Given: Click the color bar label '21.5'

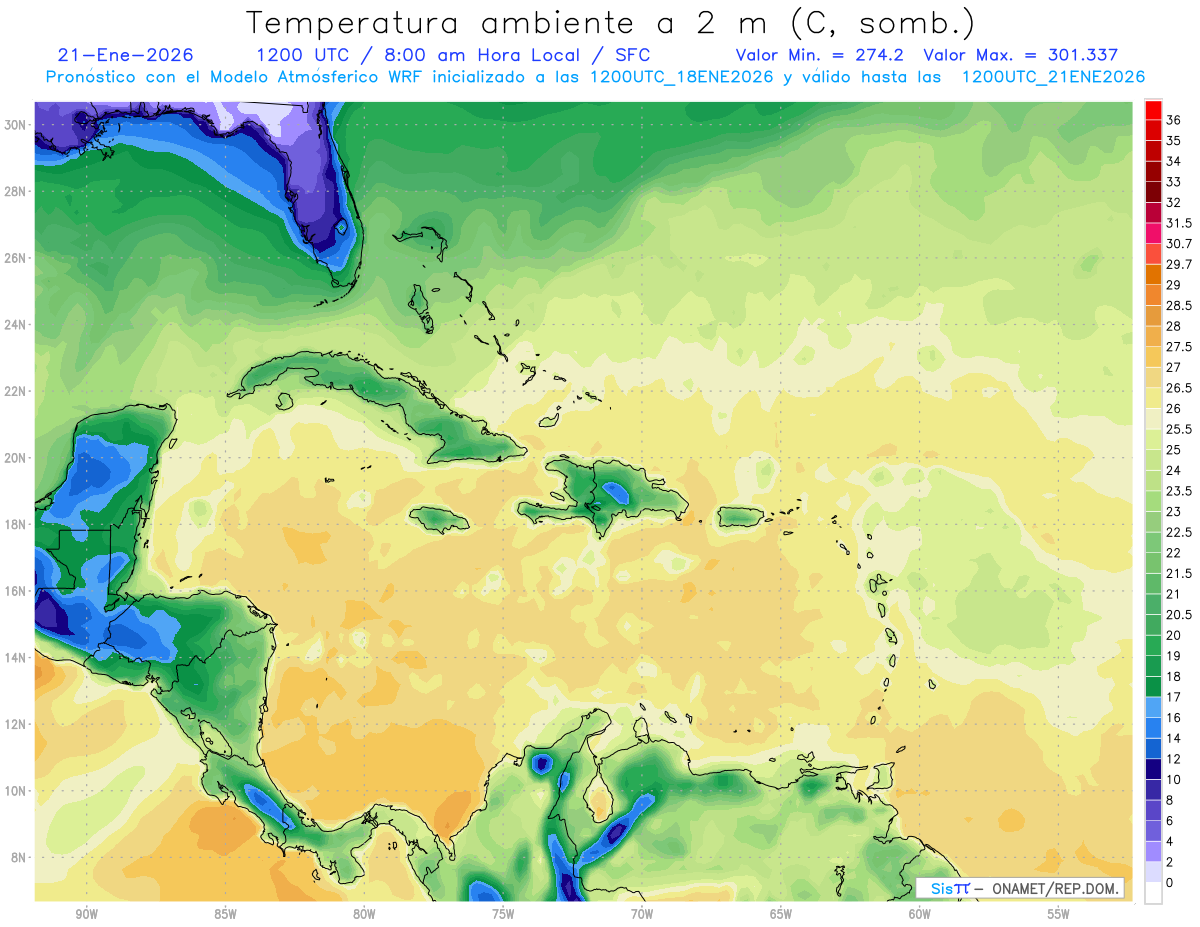Looking at the screenshot, I should (x=1179, y=574).
